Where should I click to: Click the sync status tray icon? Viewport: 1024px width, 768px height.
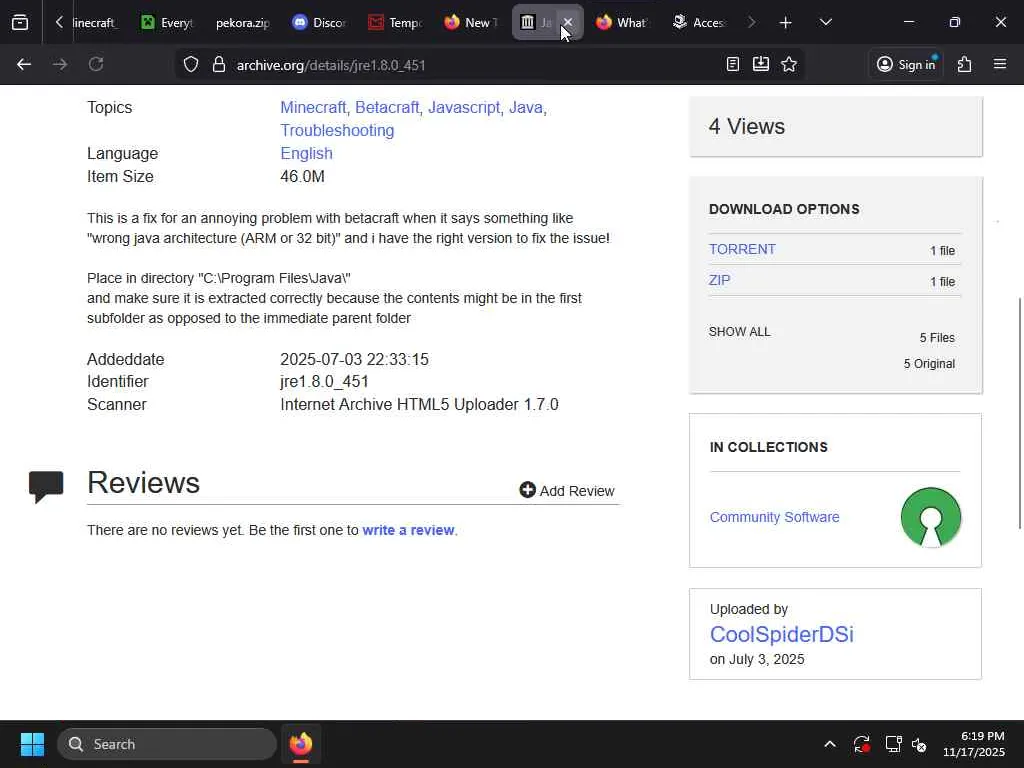[x=861, y=744]
